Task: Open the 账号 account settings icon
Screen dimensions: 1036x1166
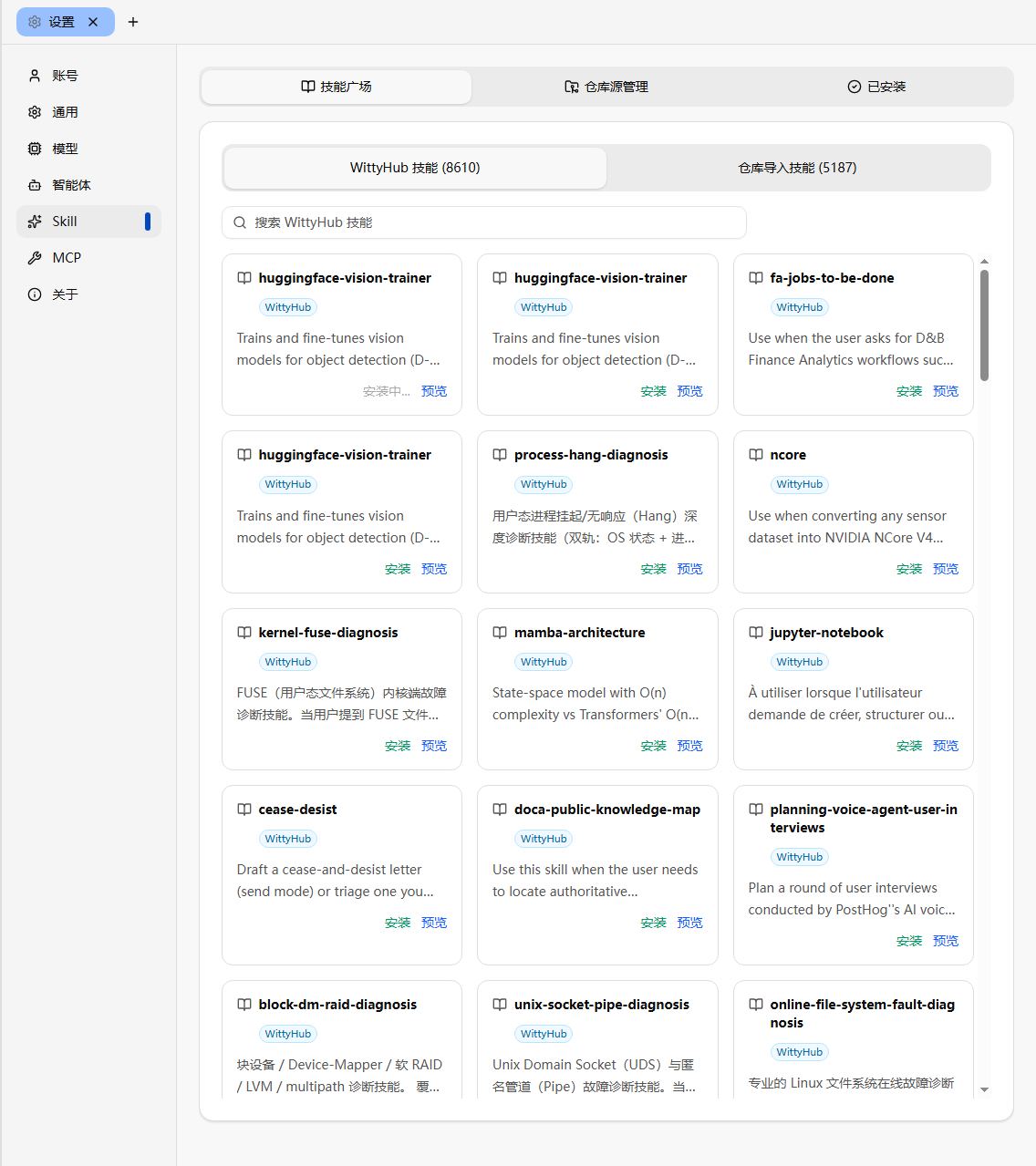Action: (35, 76)
